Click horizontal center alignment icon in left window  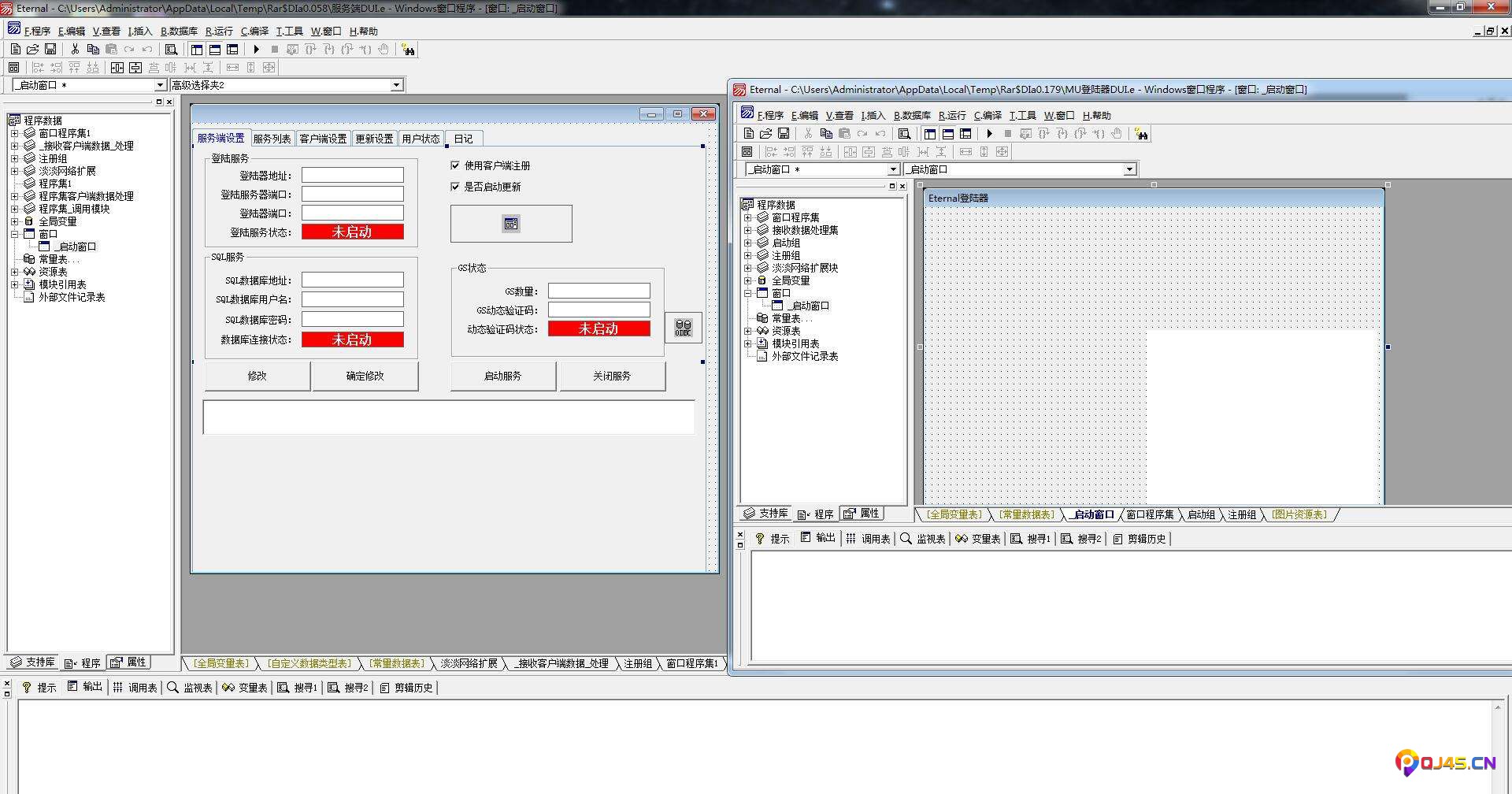pyautogui.click(x=117, y=67)
